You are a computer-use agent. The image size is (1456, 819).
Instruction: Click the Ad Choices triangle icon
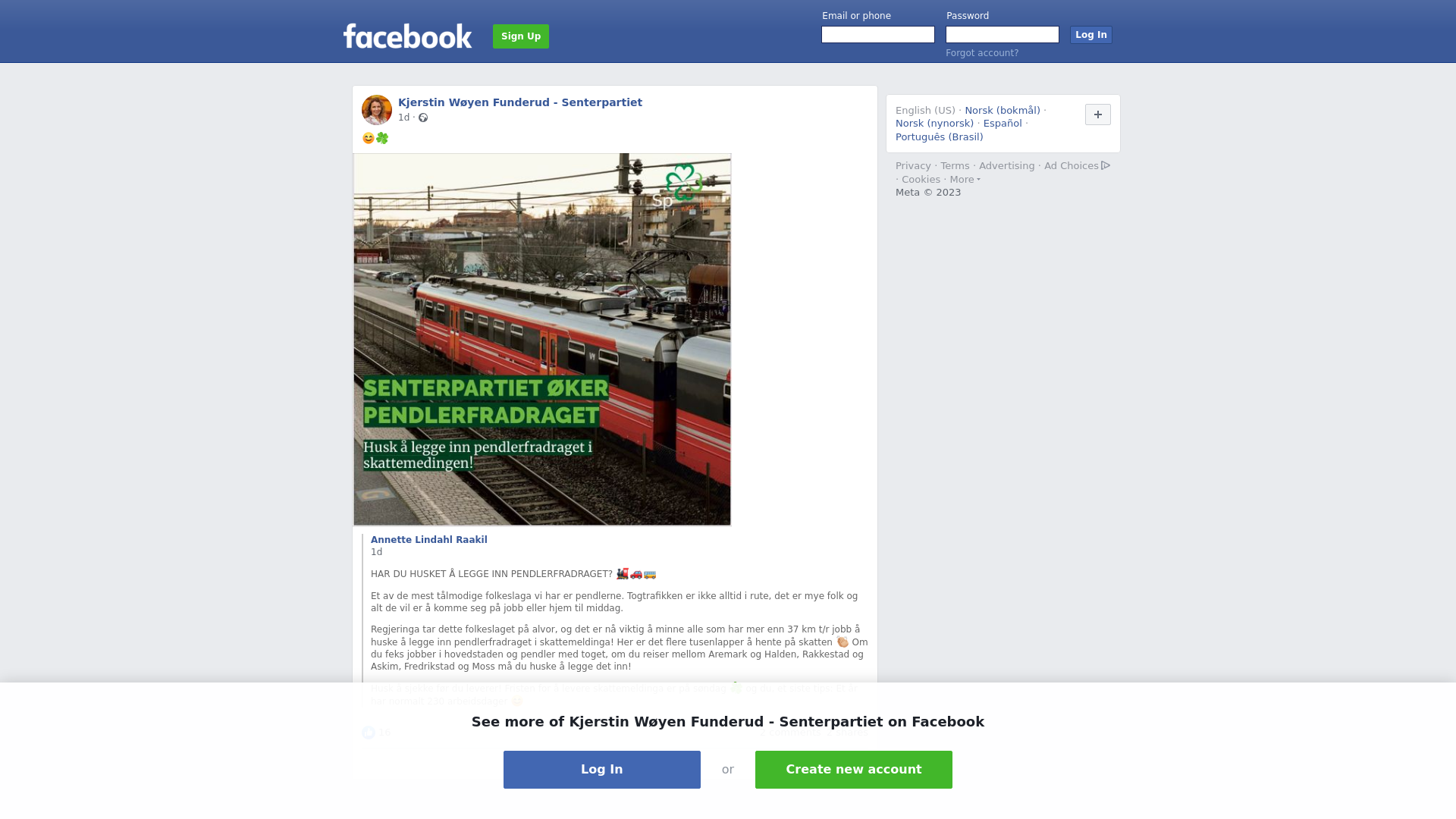coord(1106,165)
